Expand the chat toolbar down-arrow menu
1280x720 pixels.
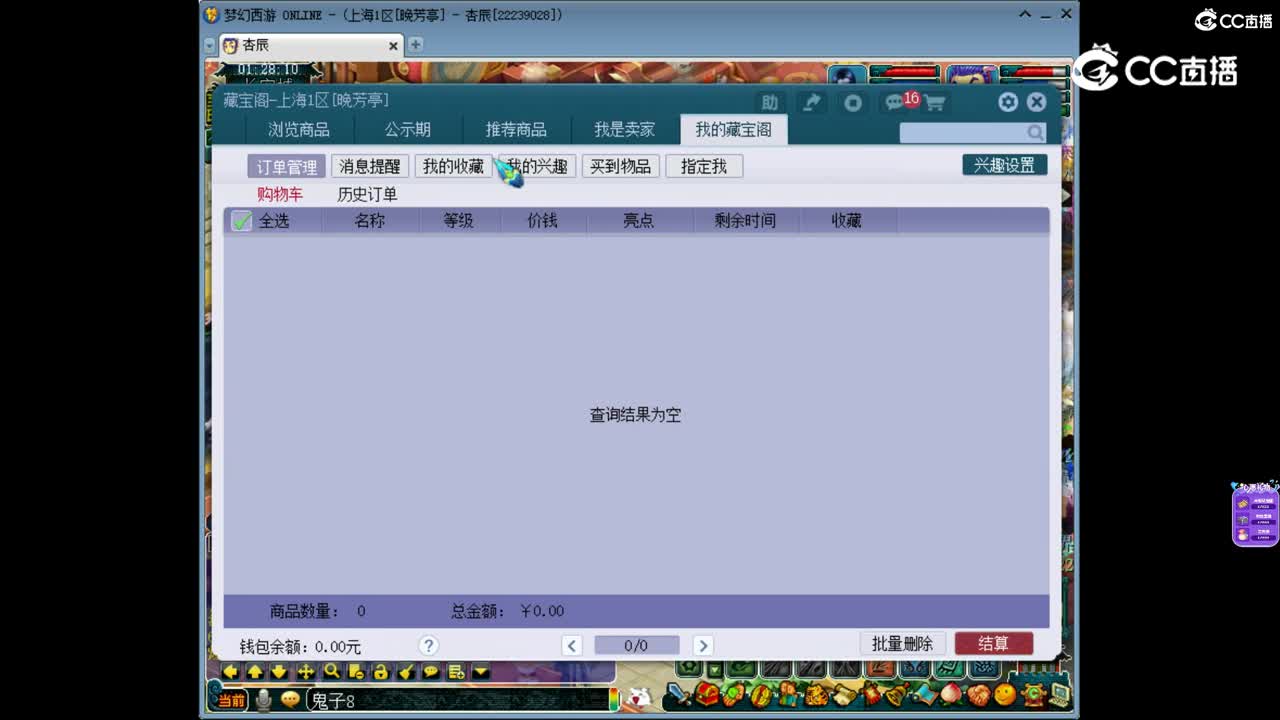(481, 672)
